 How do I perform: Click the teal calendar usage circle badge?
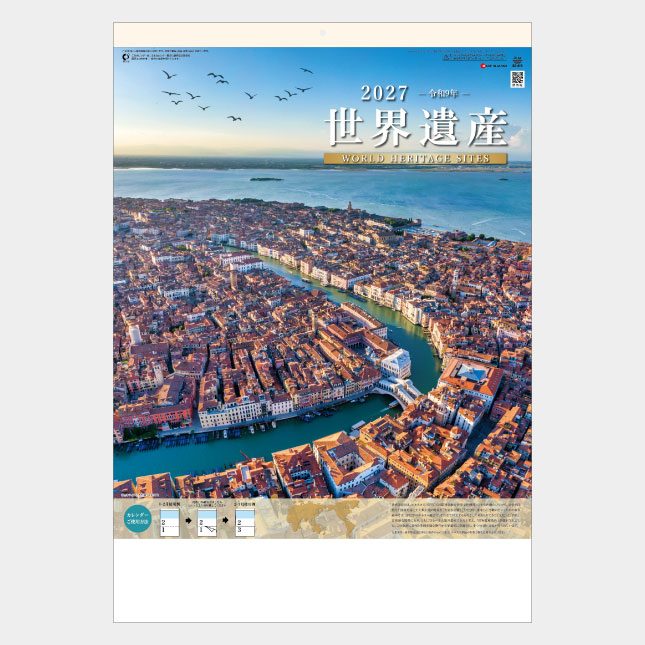[138, 520]
